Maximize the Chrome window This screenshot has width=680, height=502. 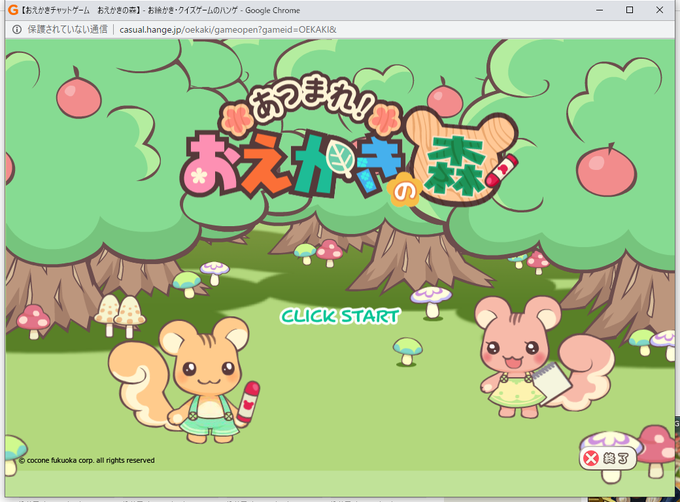pyautogui.click(x=629, y=10)
